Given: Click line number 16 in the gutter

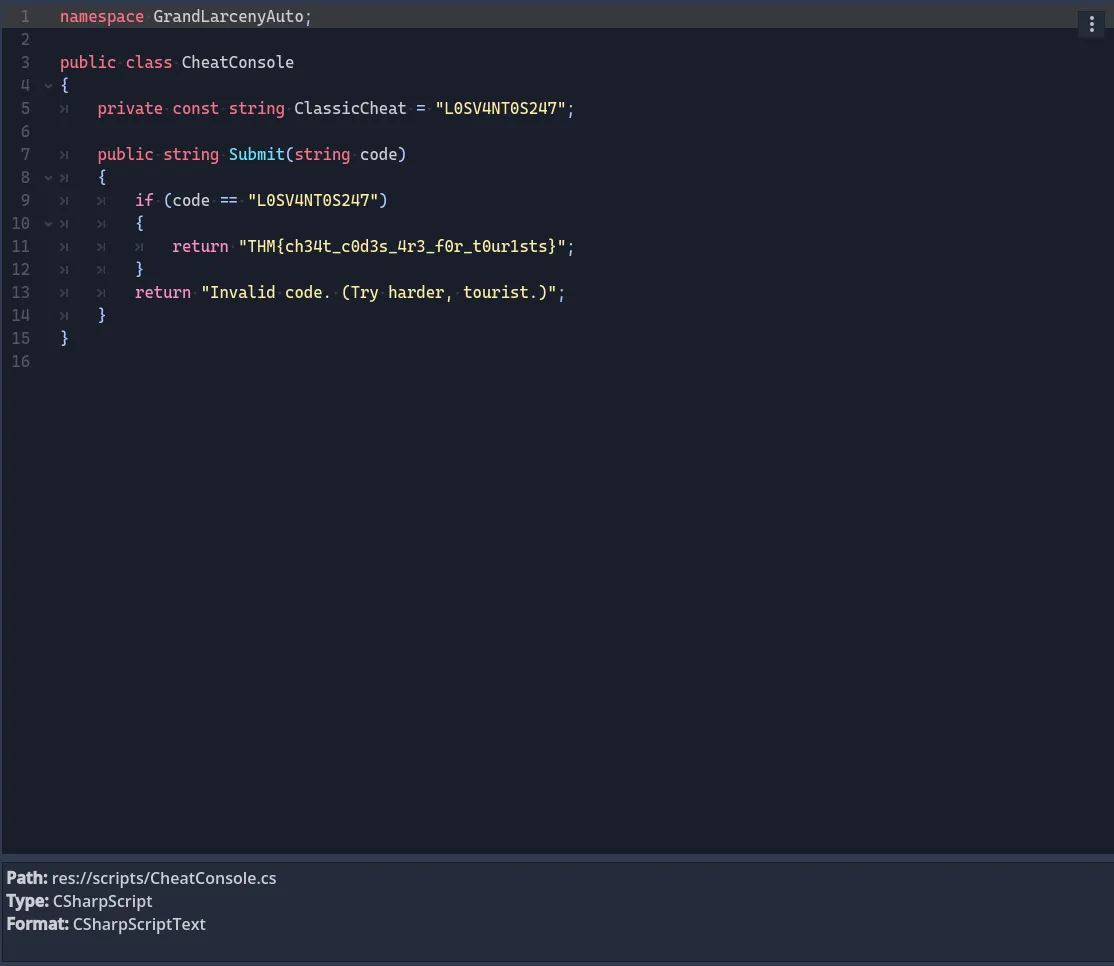Looking at the screenshot, I should (21, 362).
